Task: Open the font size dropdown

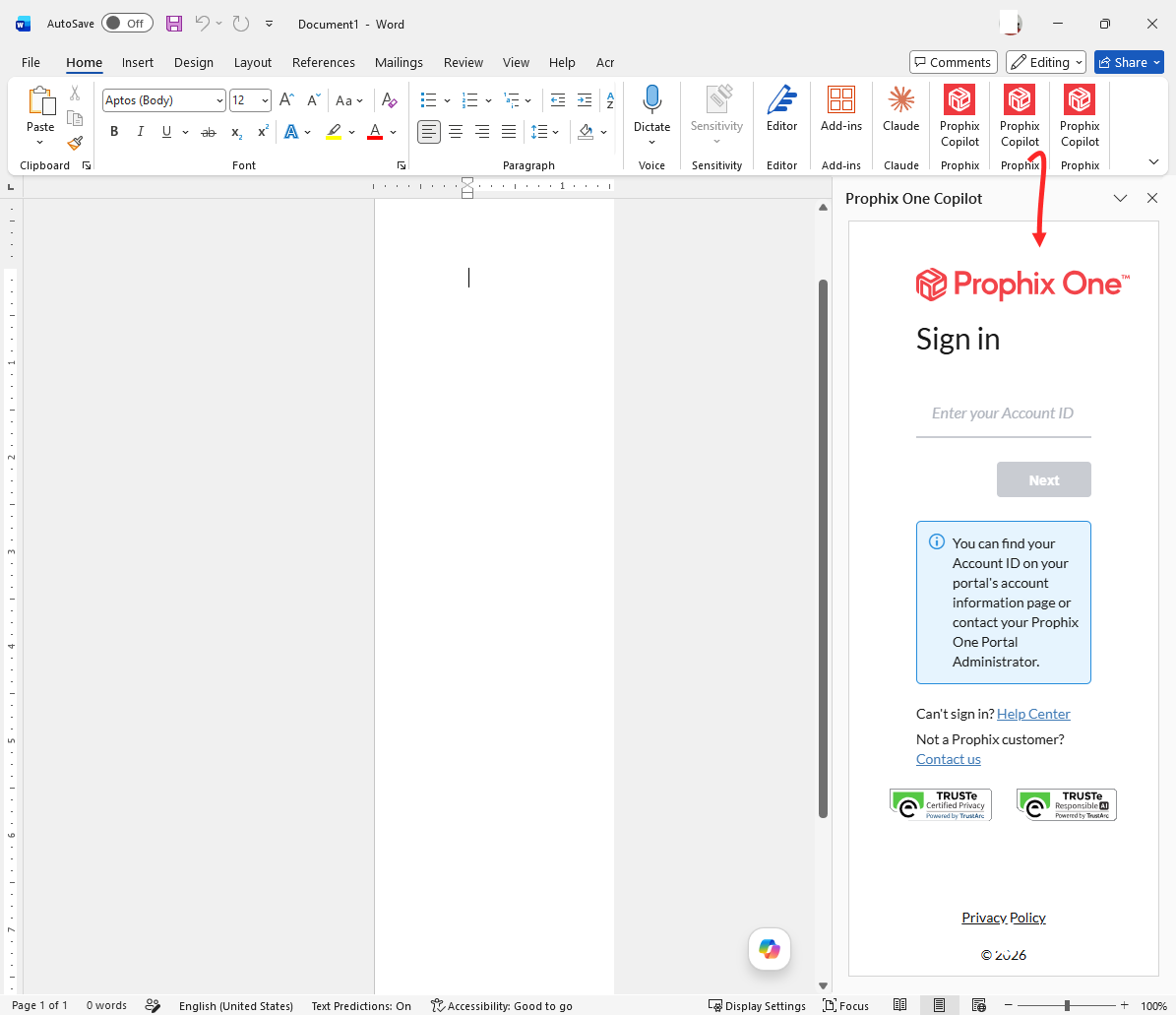Action: pyautogui.click(x=265, y=100)
